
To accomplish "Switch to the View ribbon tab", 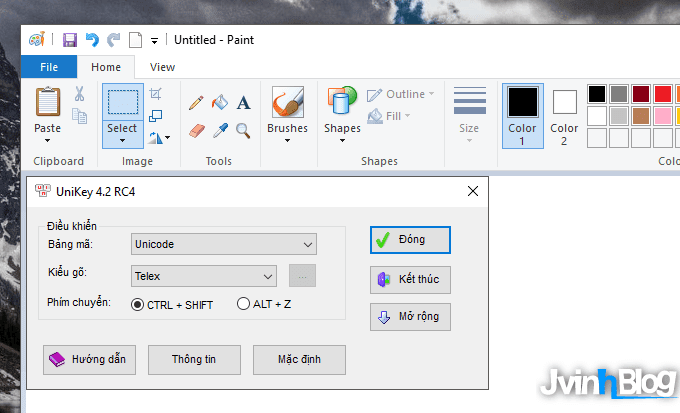I will coord(163,67).
